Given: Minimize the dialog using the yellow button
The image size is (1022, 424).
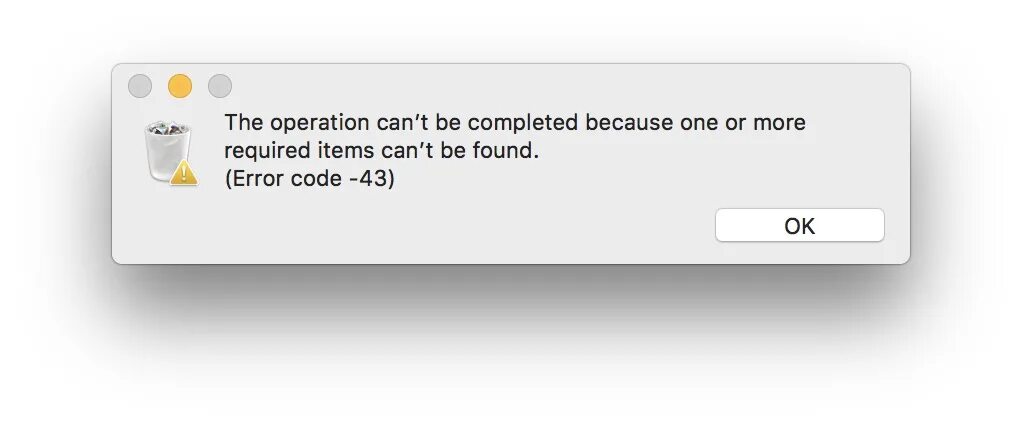Looking at the screenshot, I should click(180, 86).
